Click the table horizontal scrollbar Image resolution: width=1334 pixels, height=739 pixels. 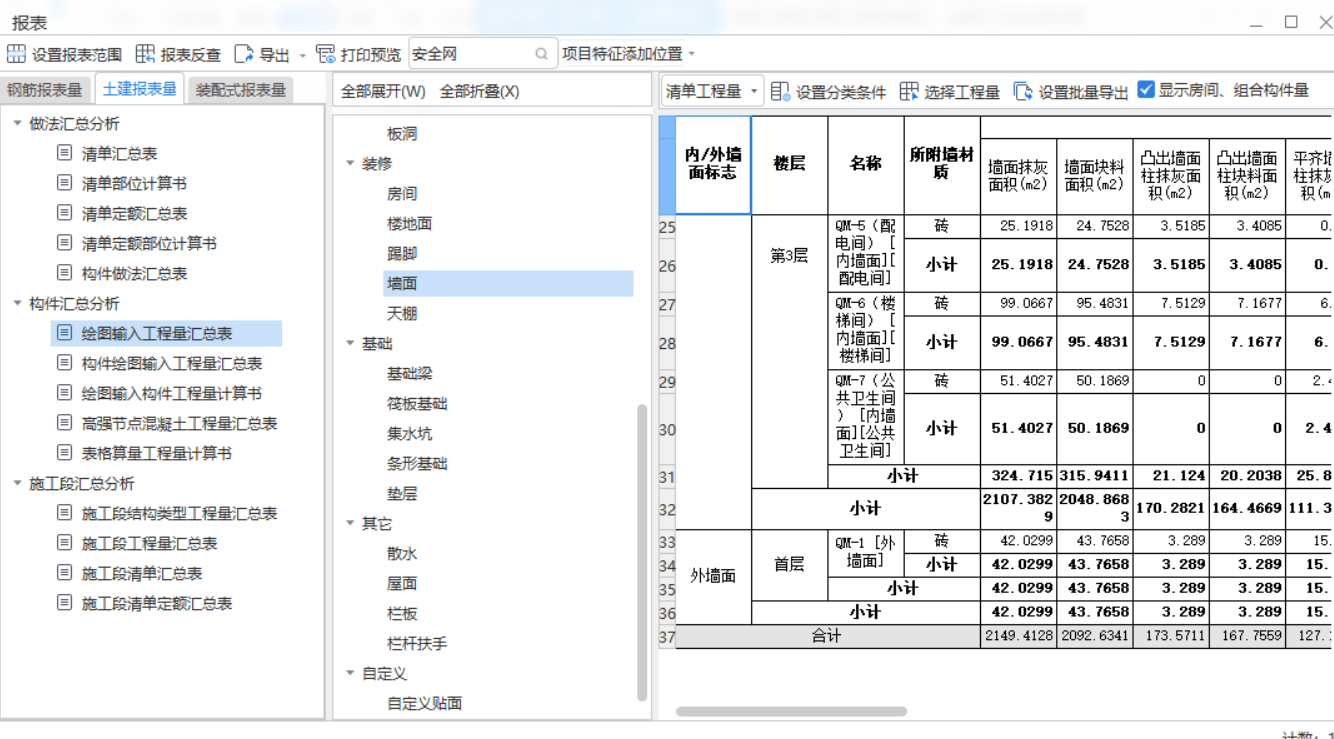(791, 712)
